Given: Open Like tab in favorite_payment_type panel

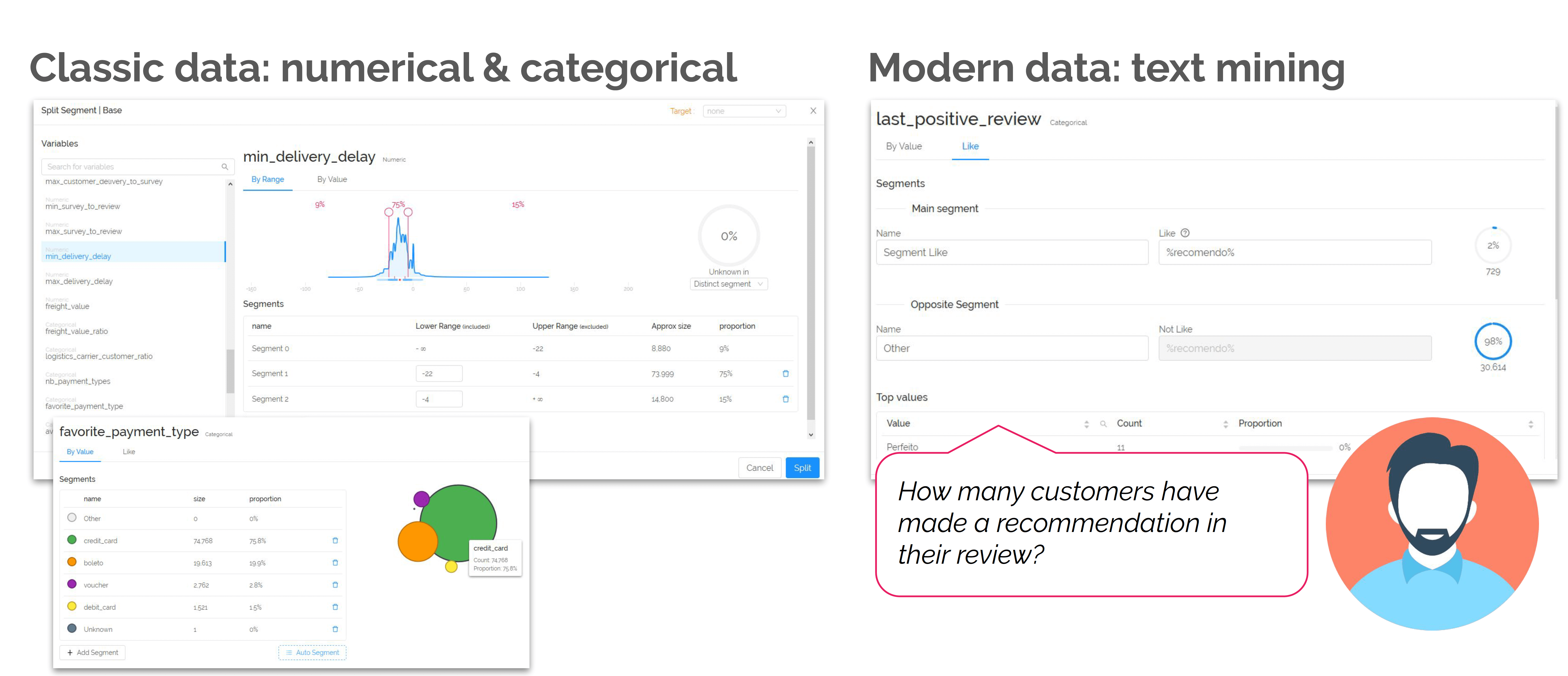Looking at the screenshot, I should point(129,452).
